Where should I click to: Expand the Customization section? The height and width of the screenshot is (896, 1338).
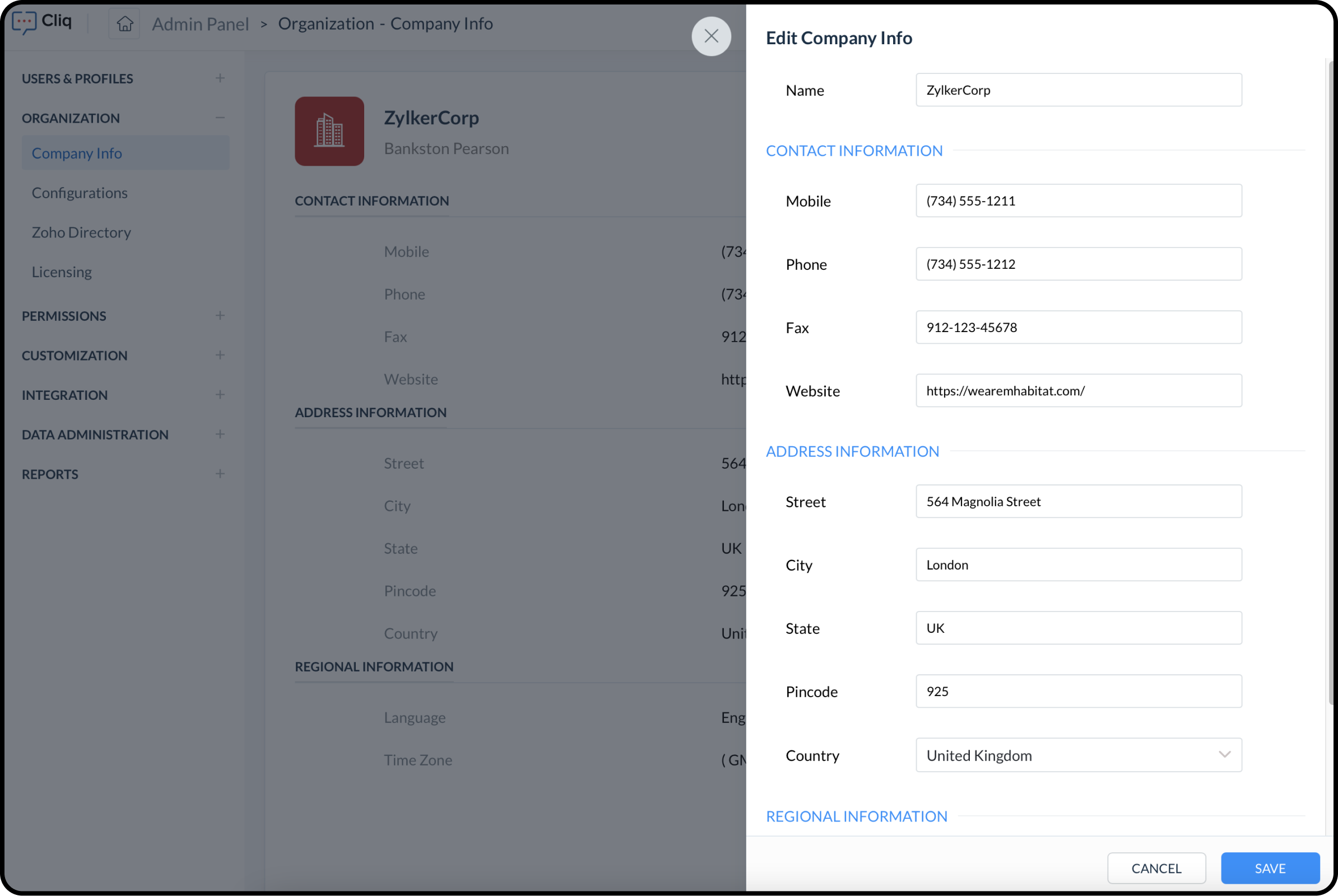point(220,355)
